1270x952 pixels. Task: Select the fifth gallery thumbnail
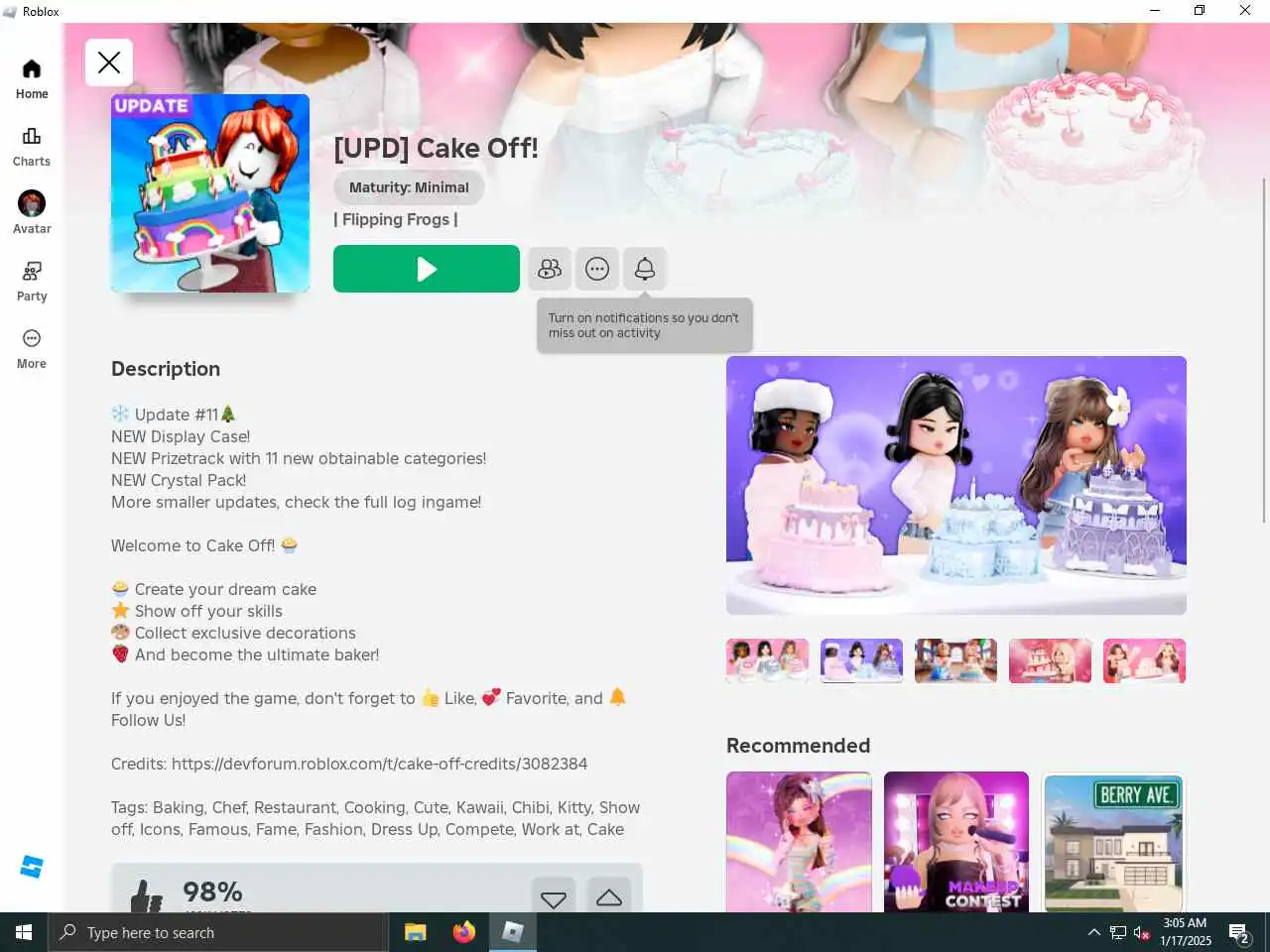pos(1145,660)
